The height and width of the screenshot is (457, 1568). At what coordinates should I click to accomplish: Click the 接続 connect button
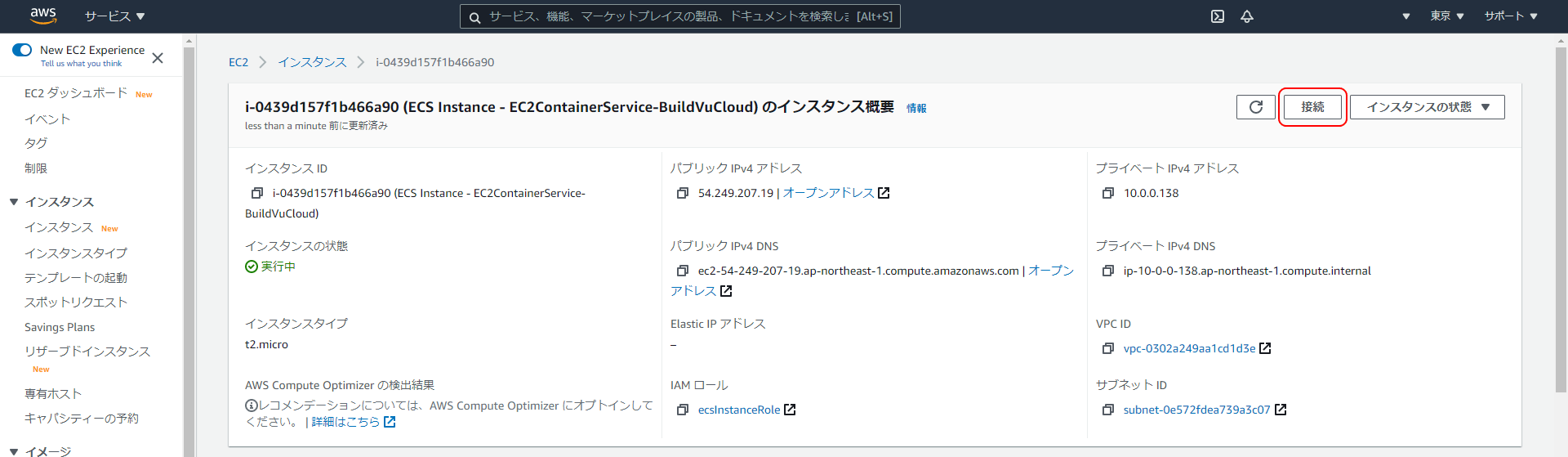coord(1312,107)
